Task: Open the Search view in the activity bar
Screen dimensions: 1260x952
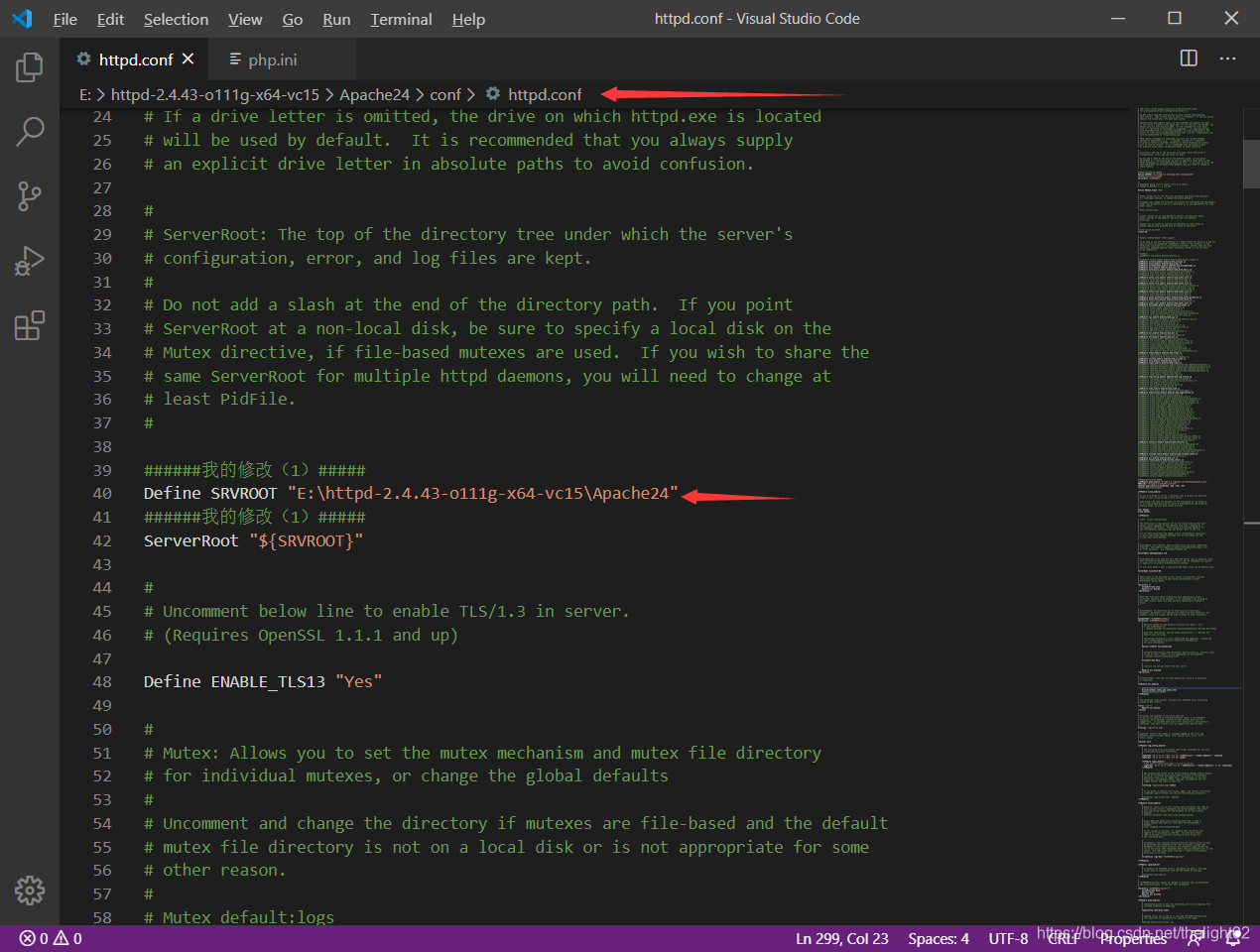Action: [30, 131]
